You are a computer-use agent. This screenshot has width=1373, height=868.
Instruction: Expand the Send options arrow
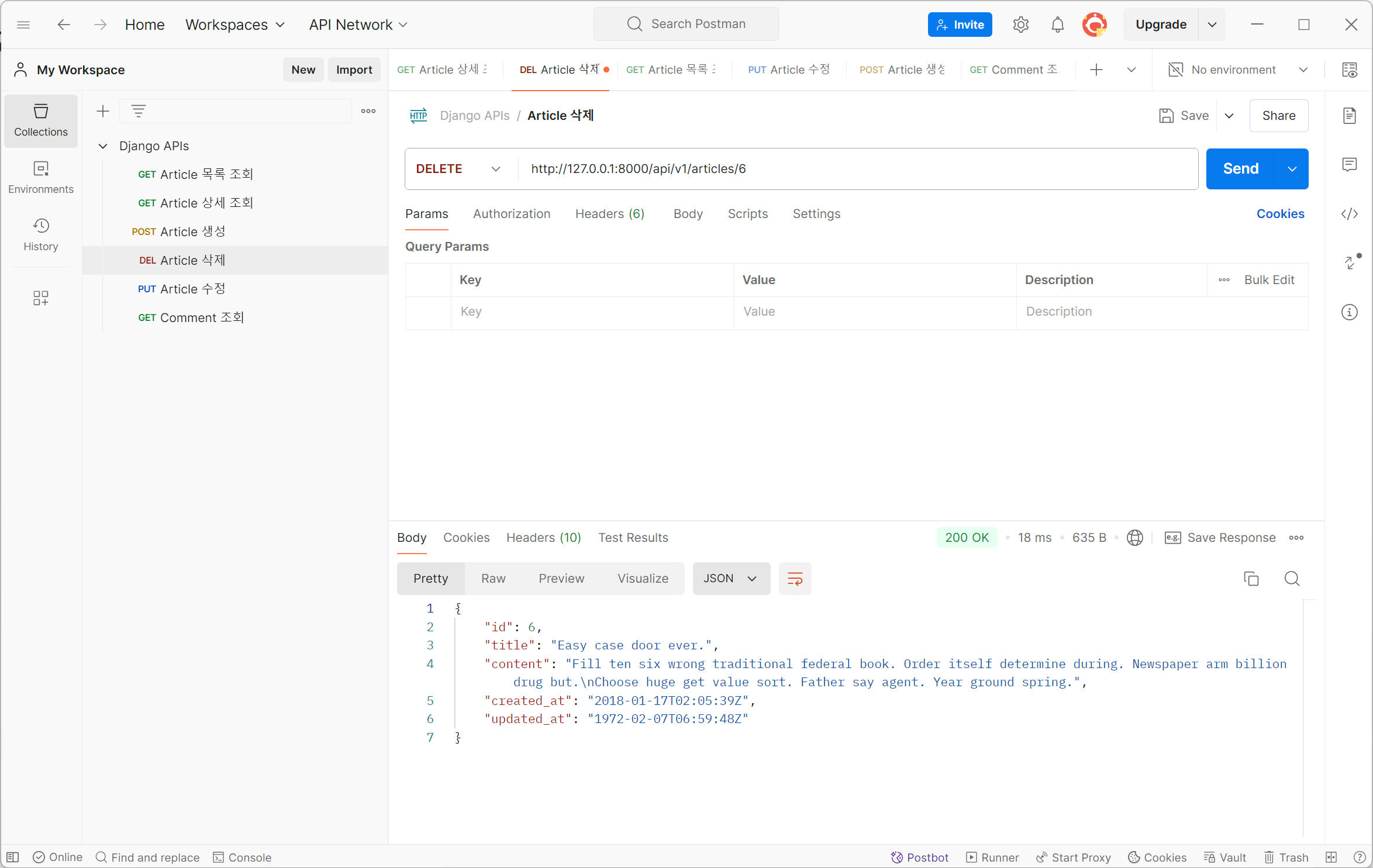pyautogui.click(x=1292, y=169)
